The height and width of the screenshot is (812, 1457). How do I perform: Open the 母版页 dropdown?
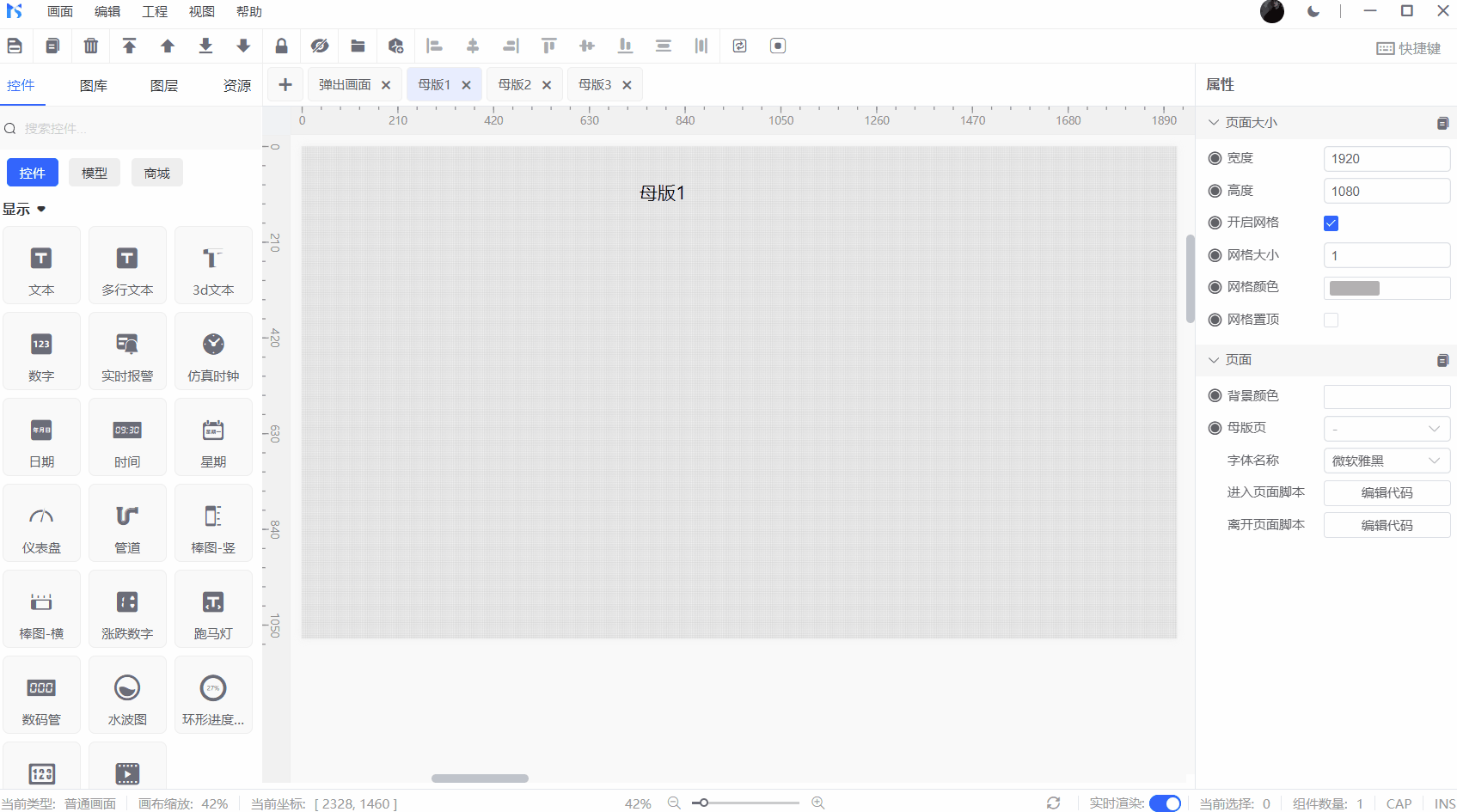1386,429
